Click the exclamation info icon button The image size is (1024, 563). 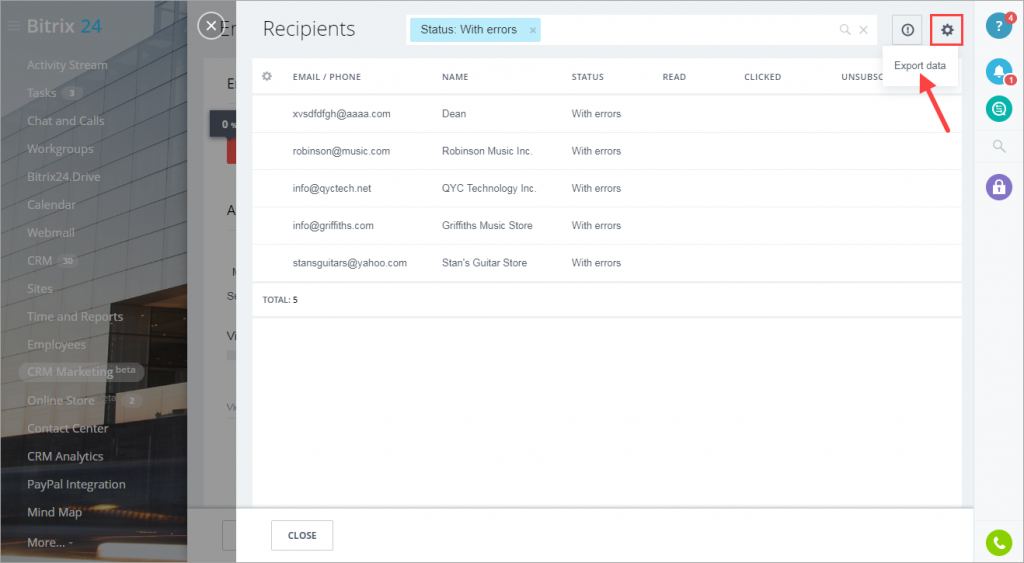907,30
